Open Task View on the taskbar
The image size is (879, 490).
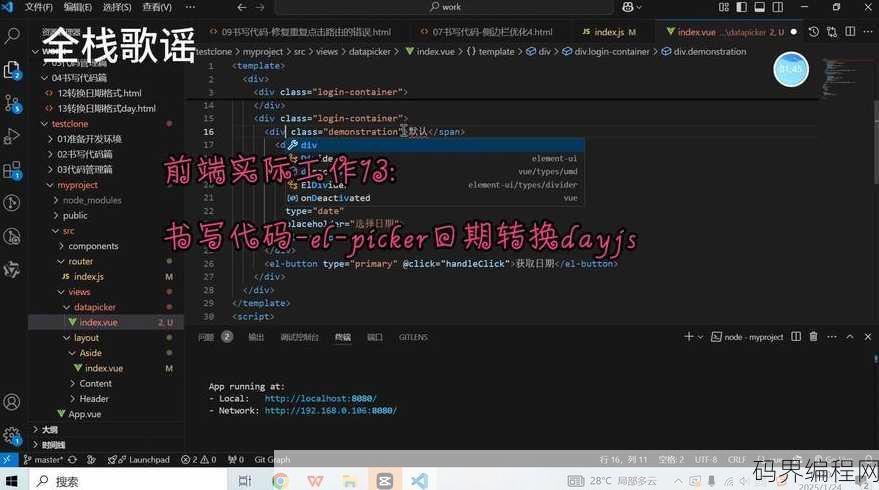245,481
